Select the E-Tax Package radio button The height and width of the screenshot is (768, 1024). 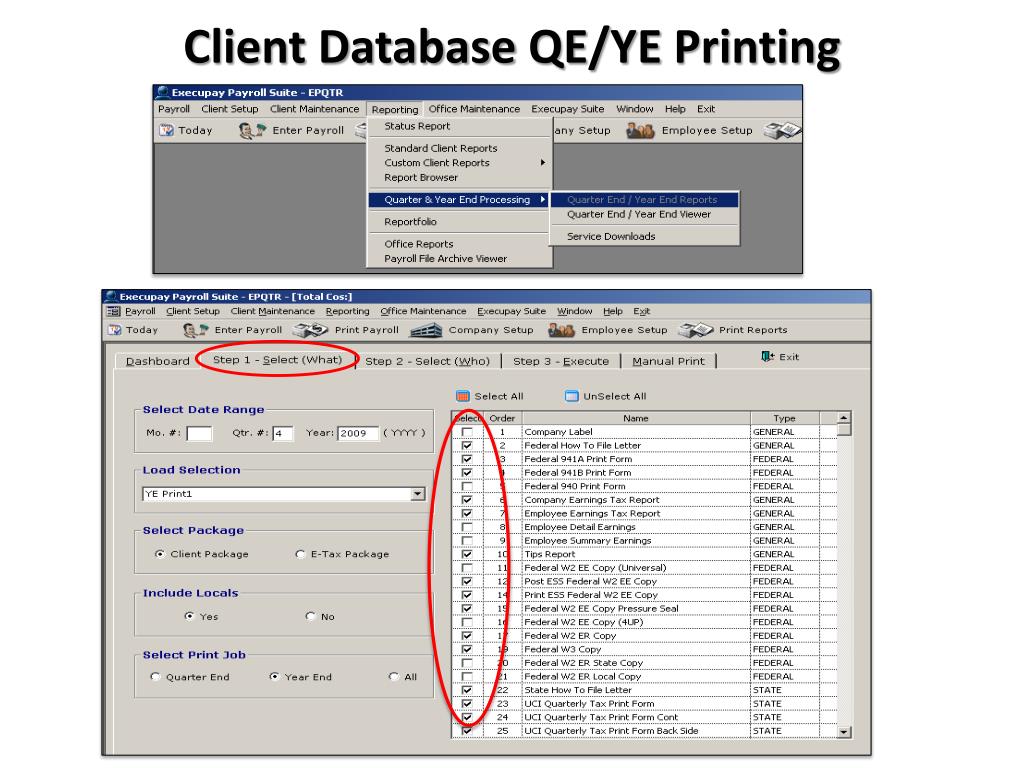pyautogui.click(x=300, y=554)
